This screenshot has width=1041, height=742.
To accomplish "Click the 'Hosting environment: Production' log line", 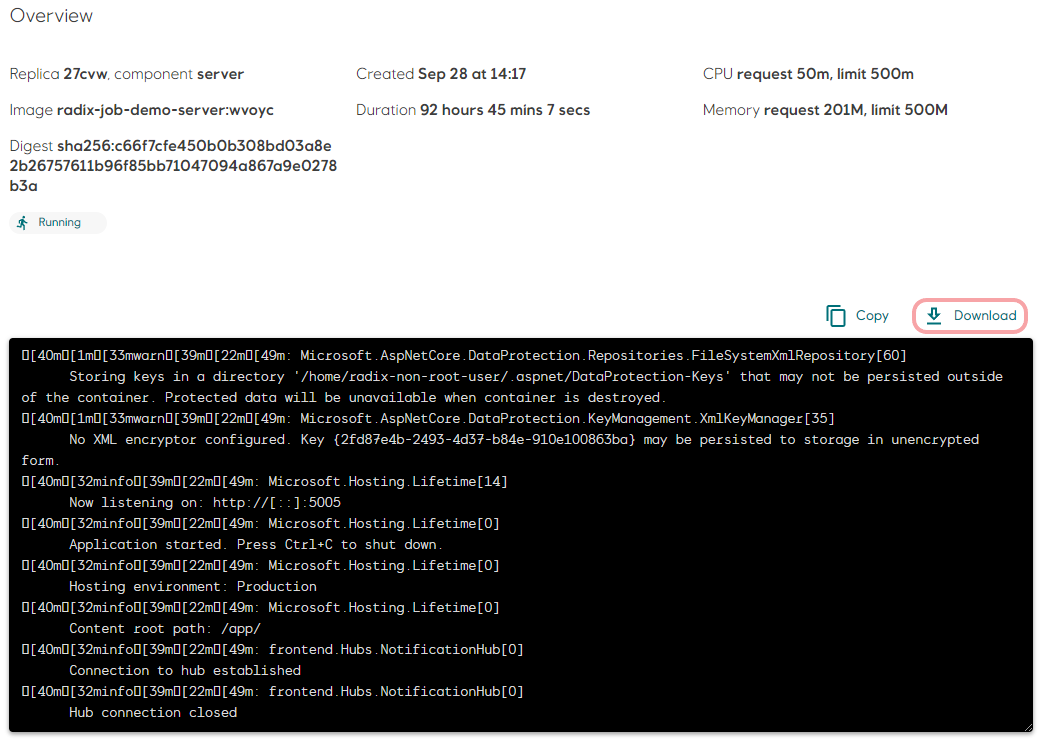I will 193,587.
